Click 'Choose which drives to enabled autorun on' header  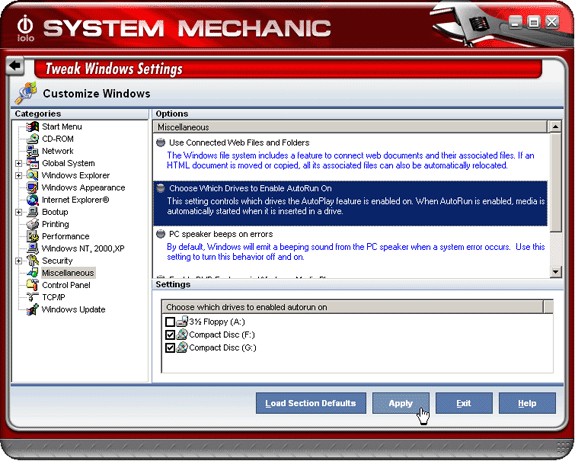(353, 307)
